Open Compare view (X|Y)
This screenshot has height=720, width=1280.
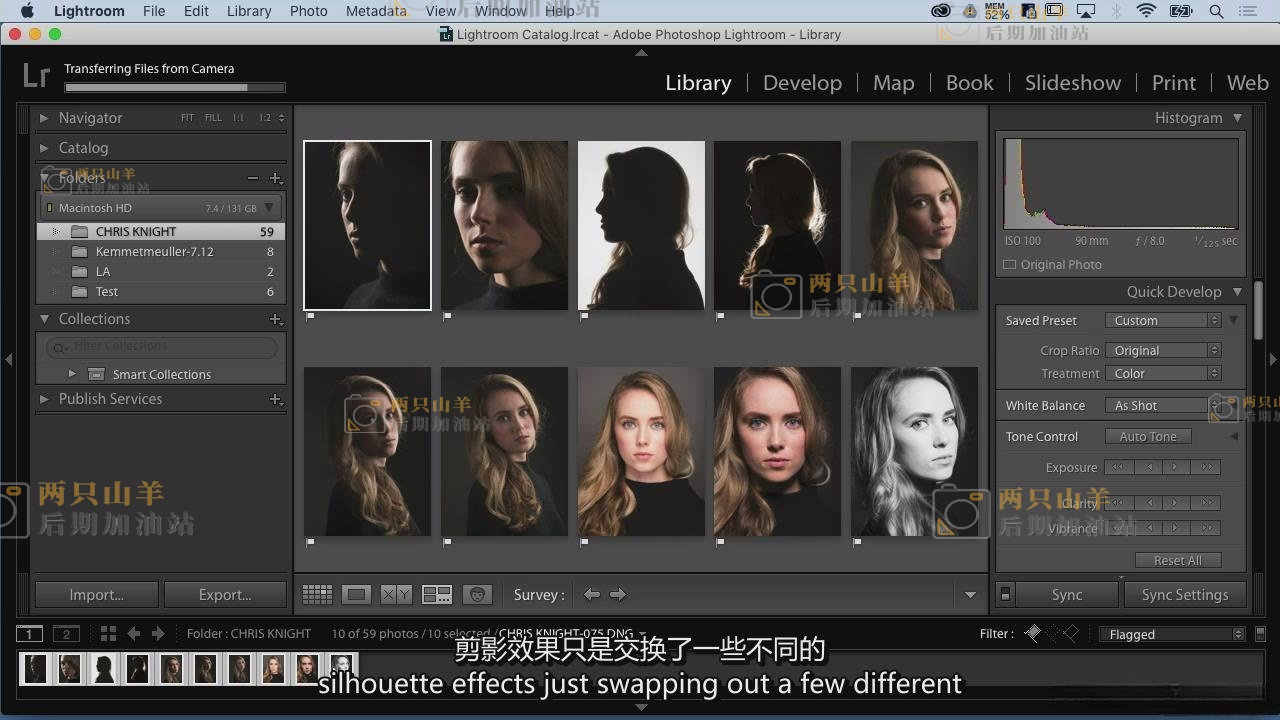tap(396, 595)
